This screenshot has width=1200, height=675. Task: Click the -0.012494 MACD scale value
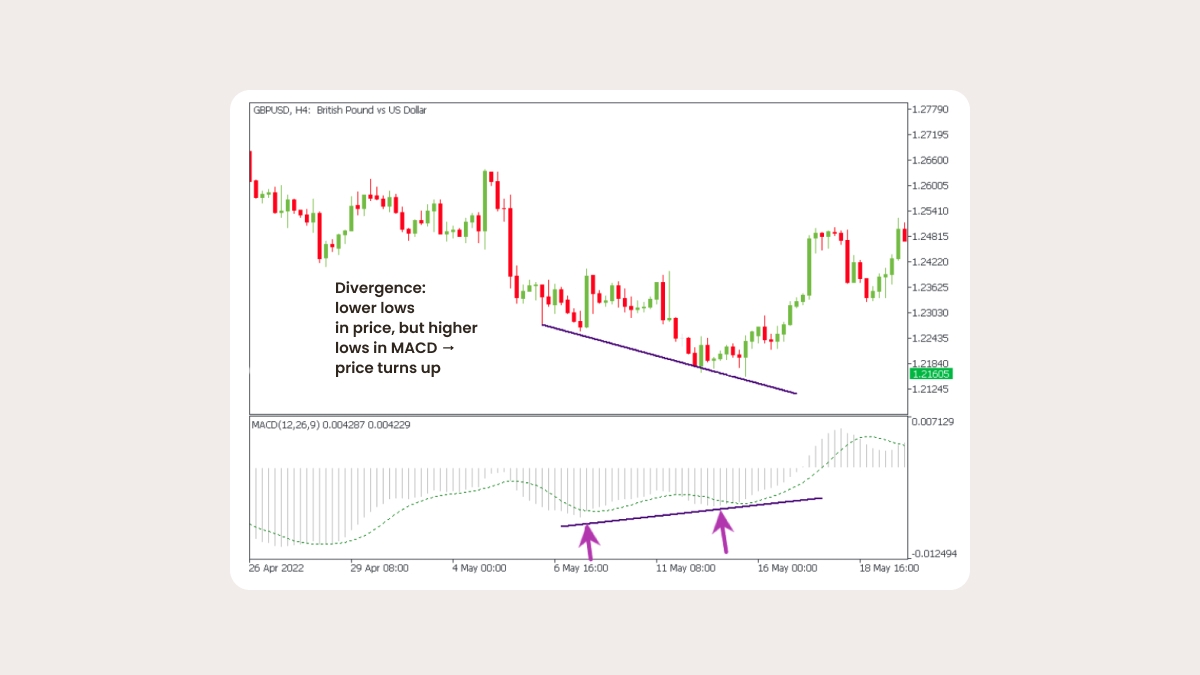pos(934,554)
